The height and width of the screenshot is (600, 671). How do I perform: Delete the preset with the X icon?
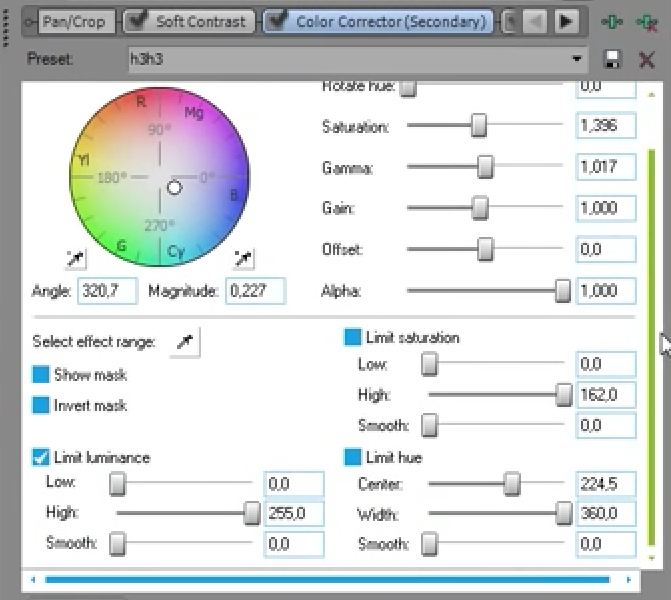pos(646,60)
